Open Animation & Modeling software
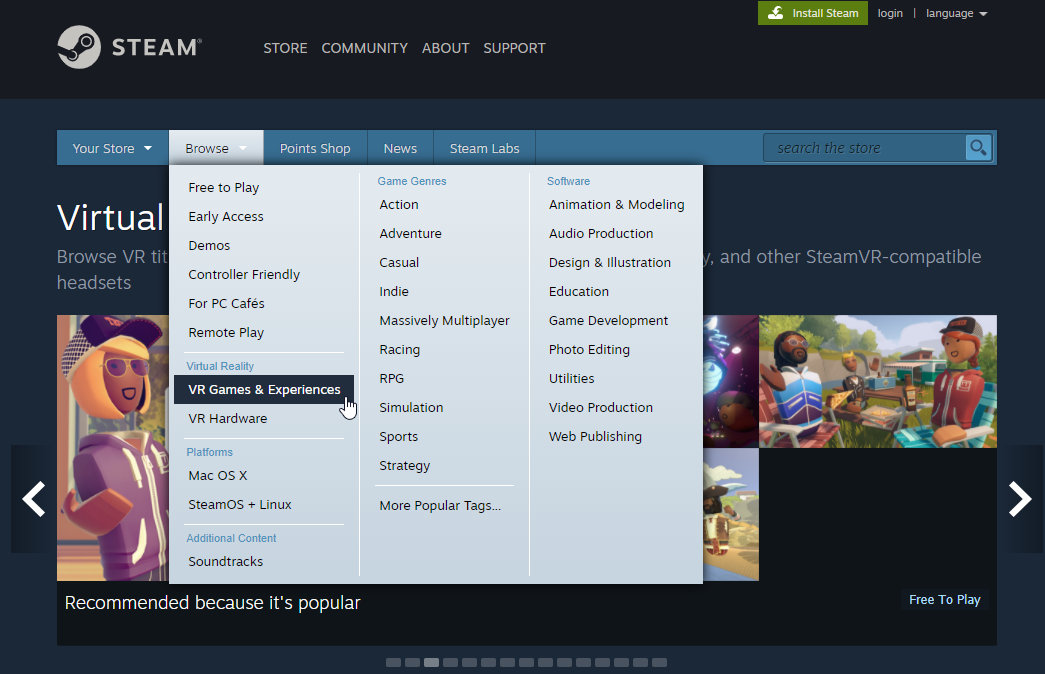The image size is (1045, 674). 616,205
